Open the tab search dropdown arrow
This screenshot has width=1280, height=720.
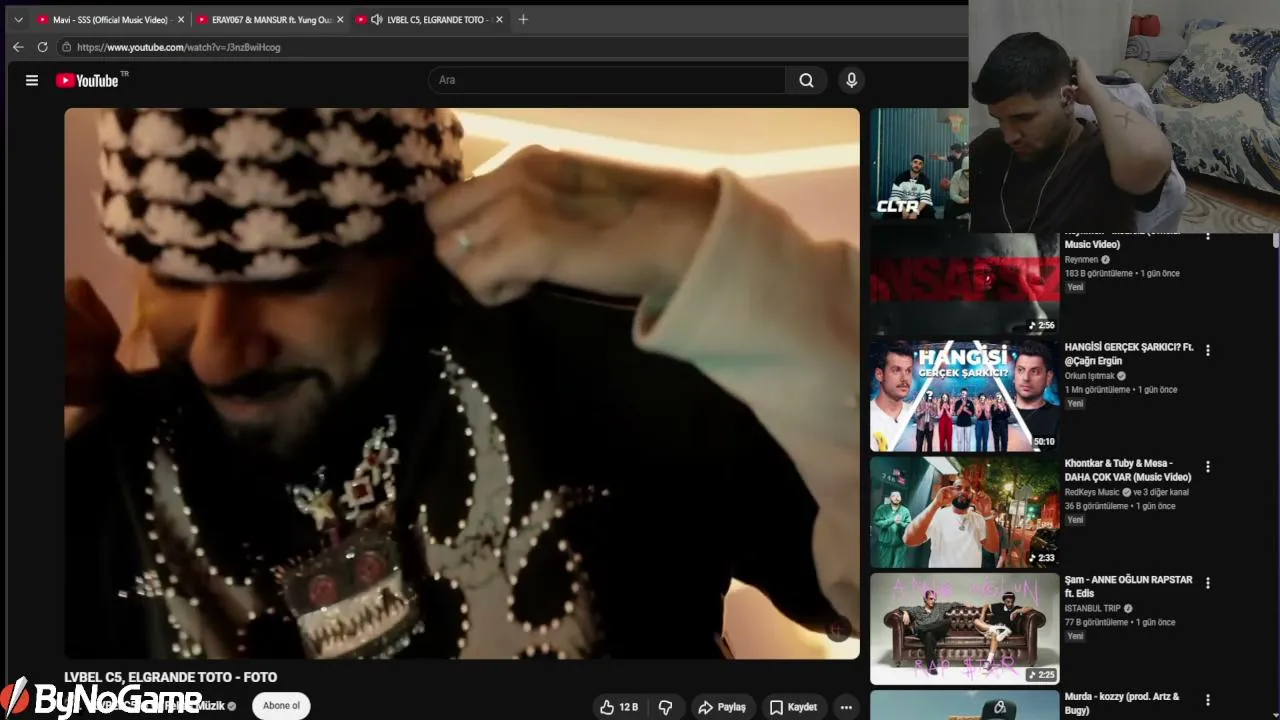pyautogui.click(x=18, y=19)
